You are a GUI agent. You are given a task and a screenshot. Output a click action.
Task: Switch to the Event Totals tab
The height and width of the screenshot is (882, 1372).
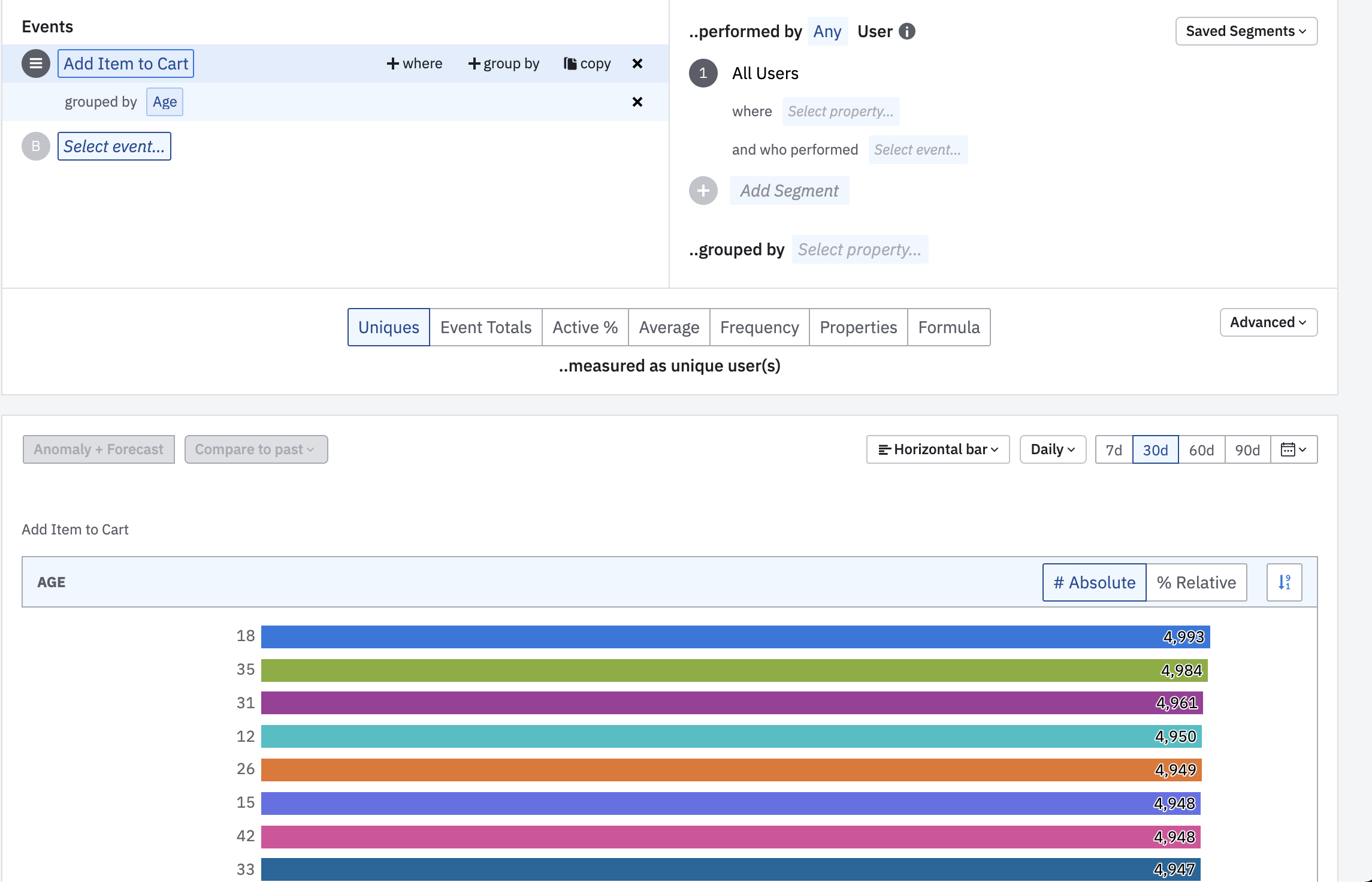pos(485,327)
